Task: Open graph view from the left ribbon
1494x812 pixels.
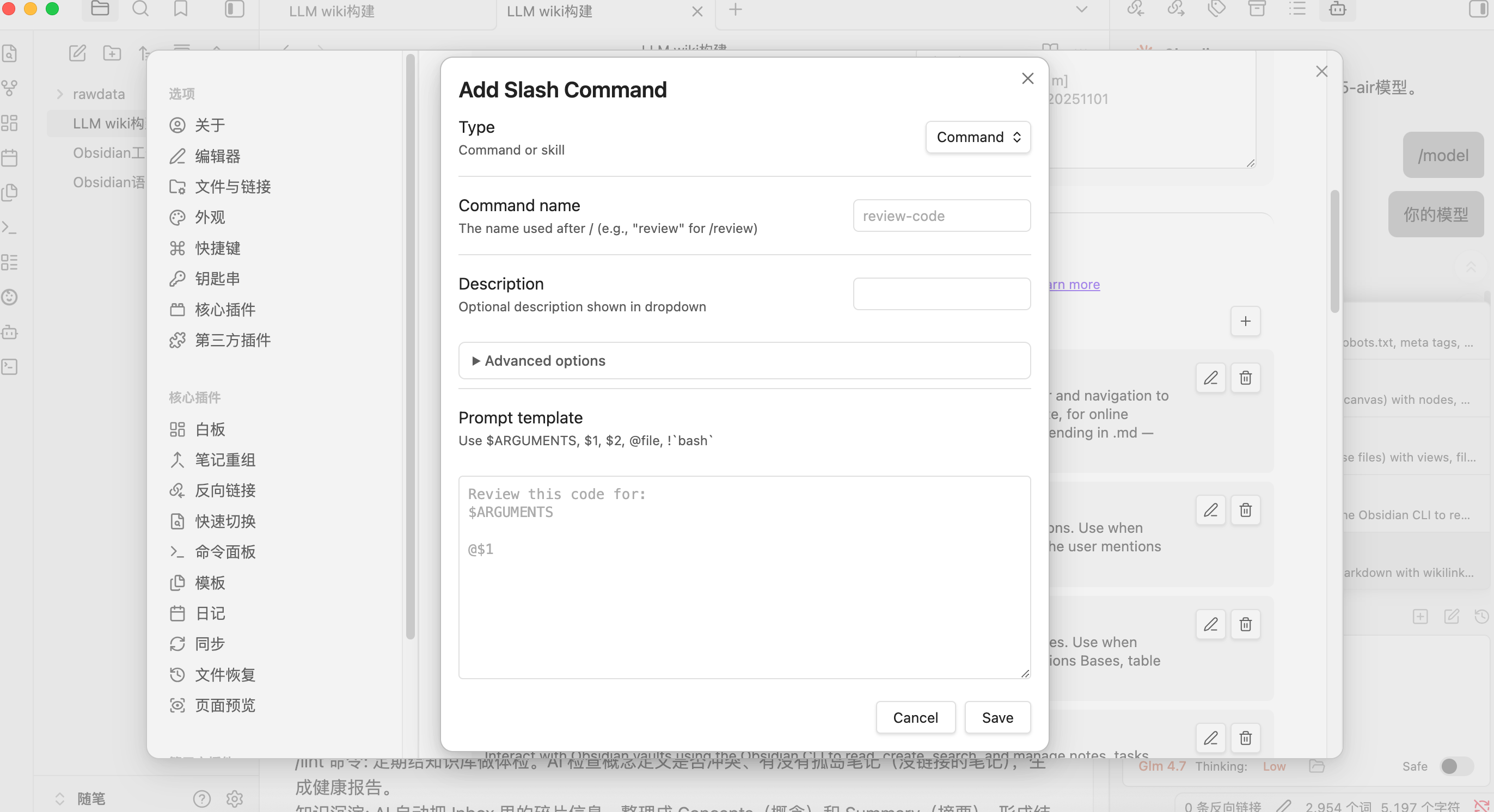Action: click(x=10, y=88)
